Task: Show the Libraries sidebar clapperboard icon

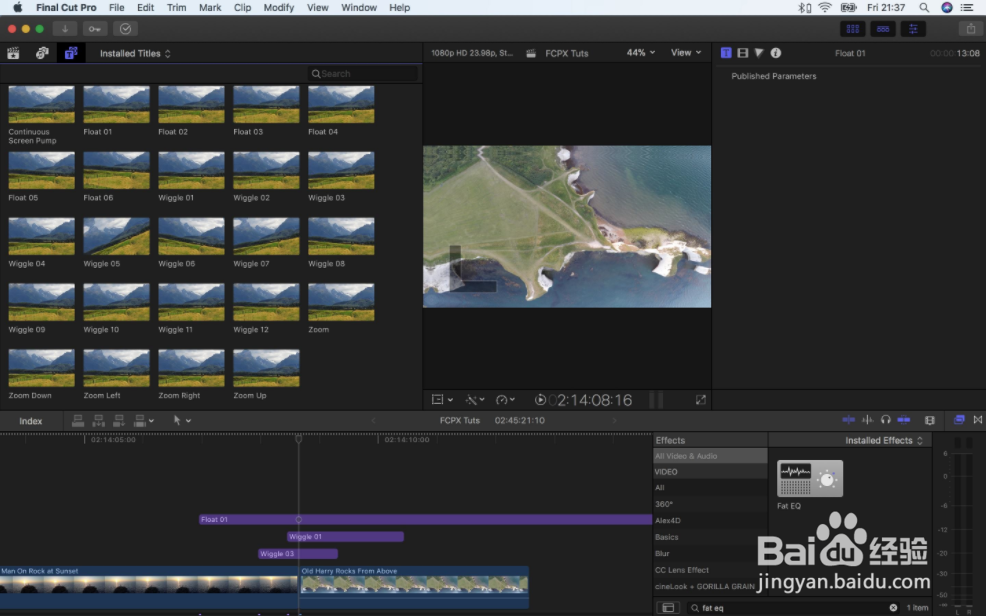Action: point(14,53)
